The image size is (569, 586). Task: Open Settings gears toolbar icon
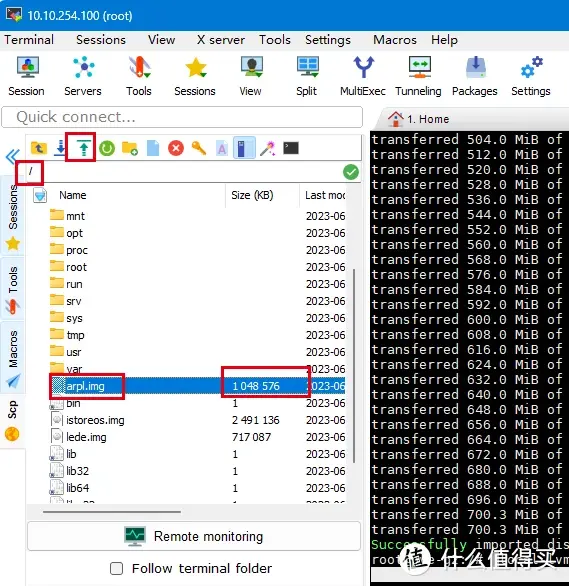pyautogui.click(x=531, y=76)
